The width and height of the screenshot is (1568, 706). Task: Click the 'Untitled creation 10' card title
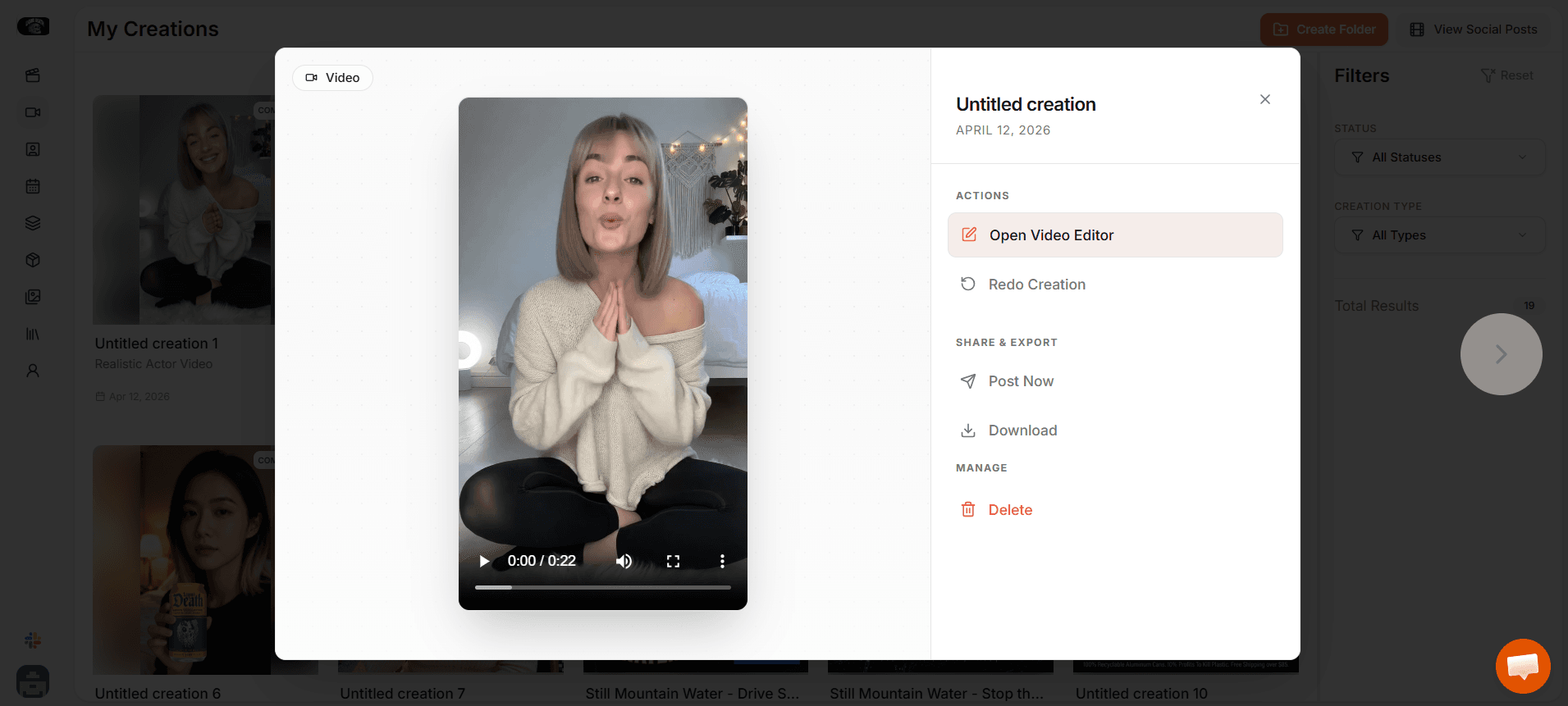1141,694
